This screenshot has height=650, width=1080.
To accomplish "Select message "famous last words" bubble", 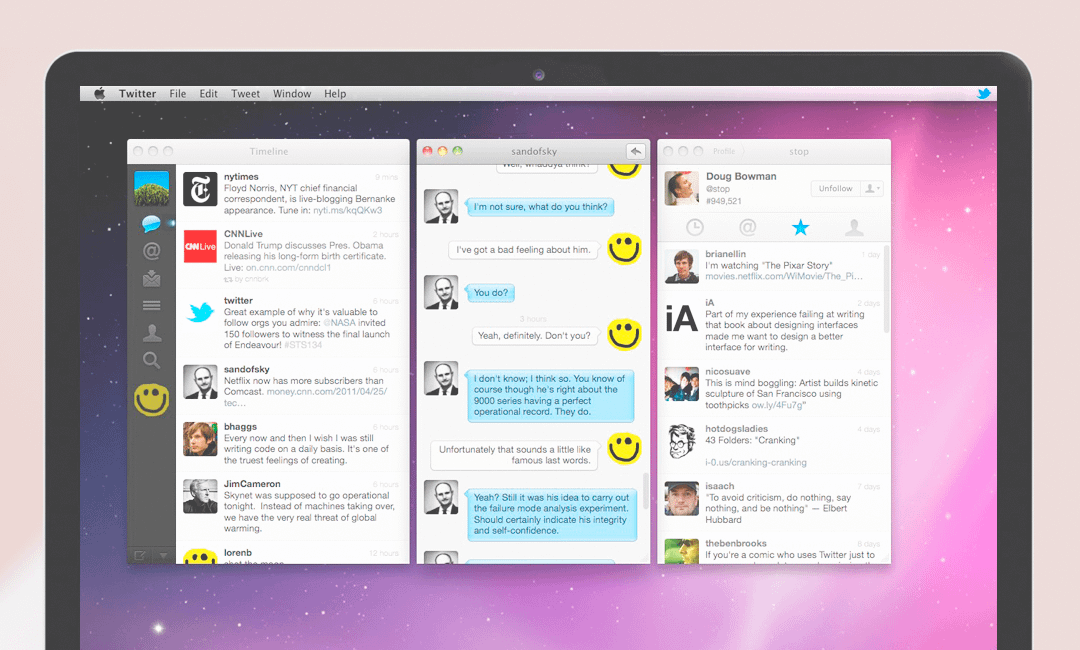I will [x=515, y=455].
